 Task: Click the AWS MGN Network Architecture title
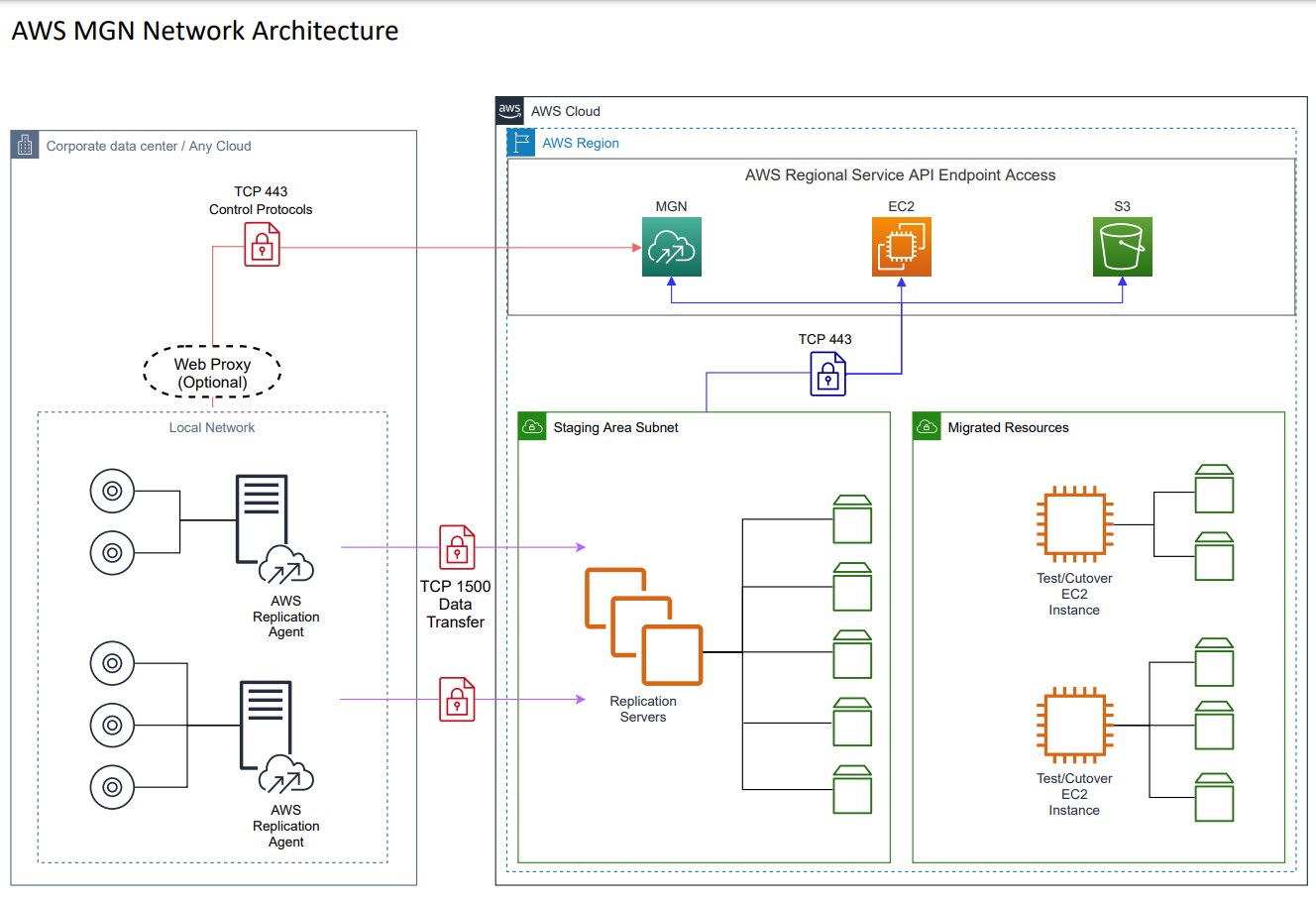pyautogui.click(x=205, y=31)
